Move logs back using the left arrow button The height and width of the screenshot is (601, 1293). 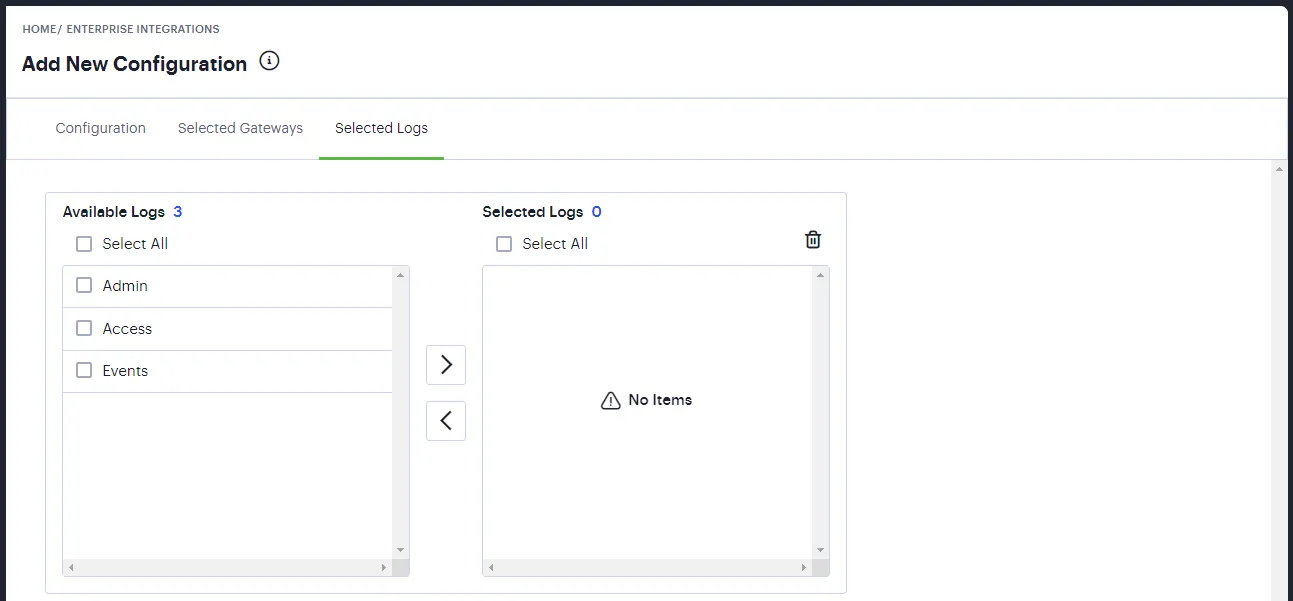click(x=446, y=421)
